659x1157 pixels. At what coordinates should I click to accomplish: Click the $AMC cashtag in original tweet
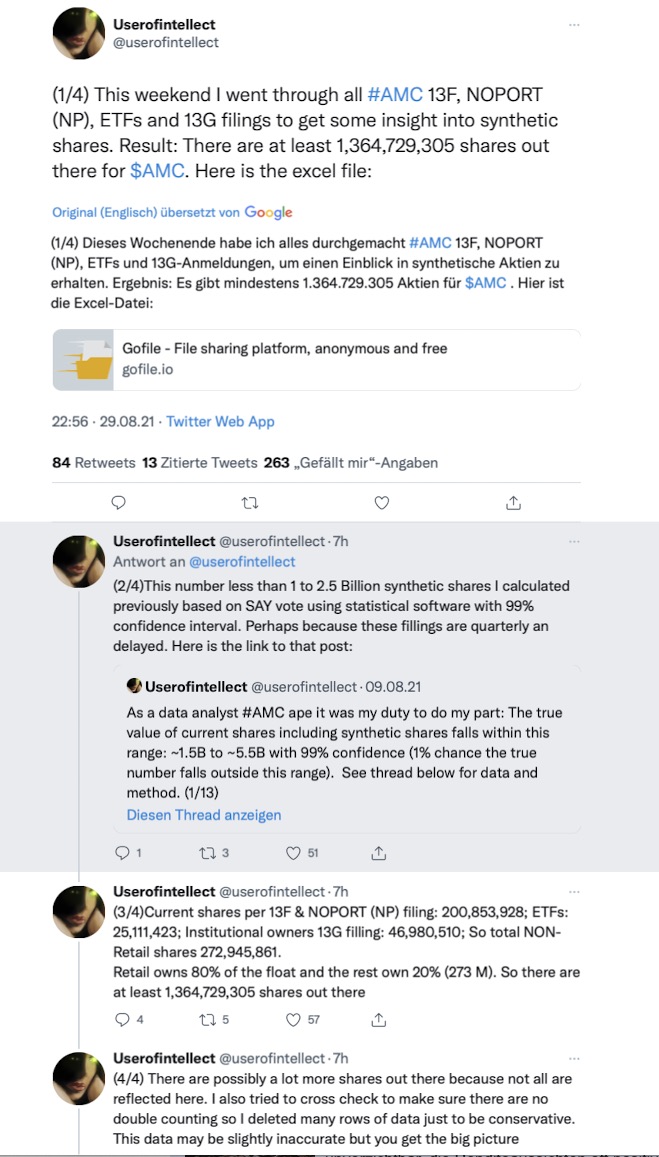tap(157, 171)
